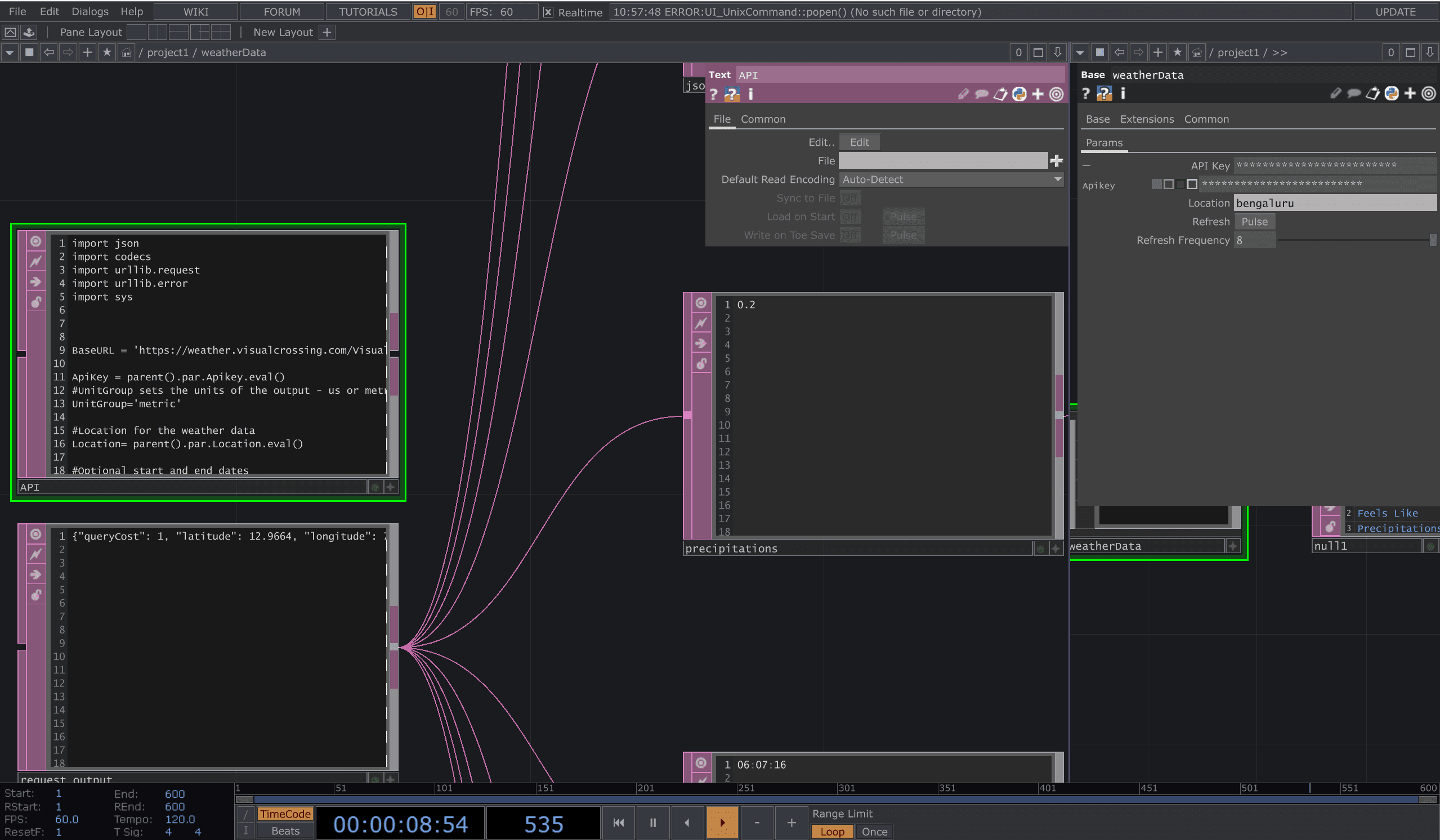Click play forward button in timeline

722,823
